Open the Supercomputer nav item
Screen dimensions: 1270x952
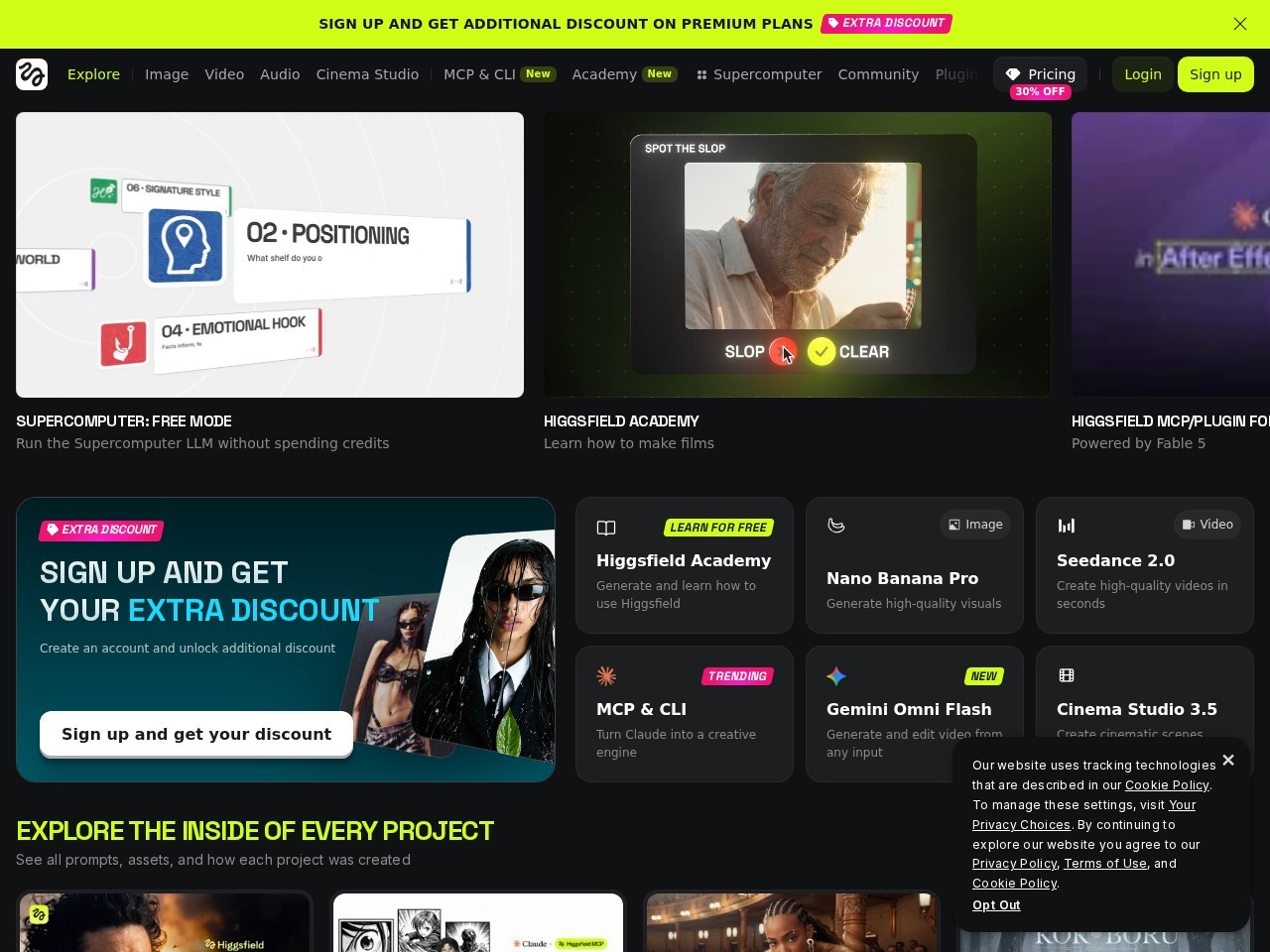pyautogui.click(x=759, y=74)
